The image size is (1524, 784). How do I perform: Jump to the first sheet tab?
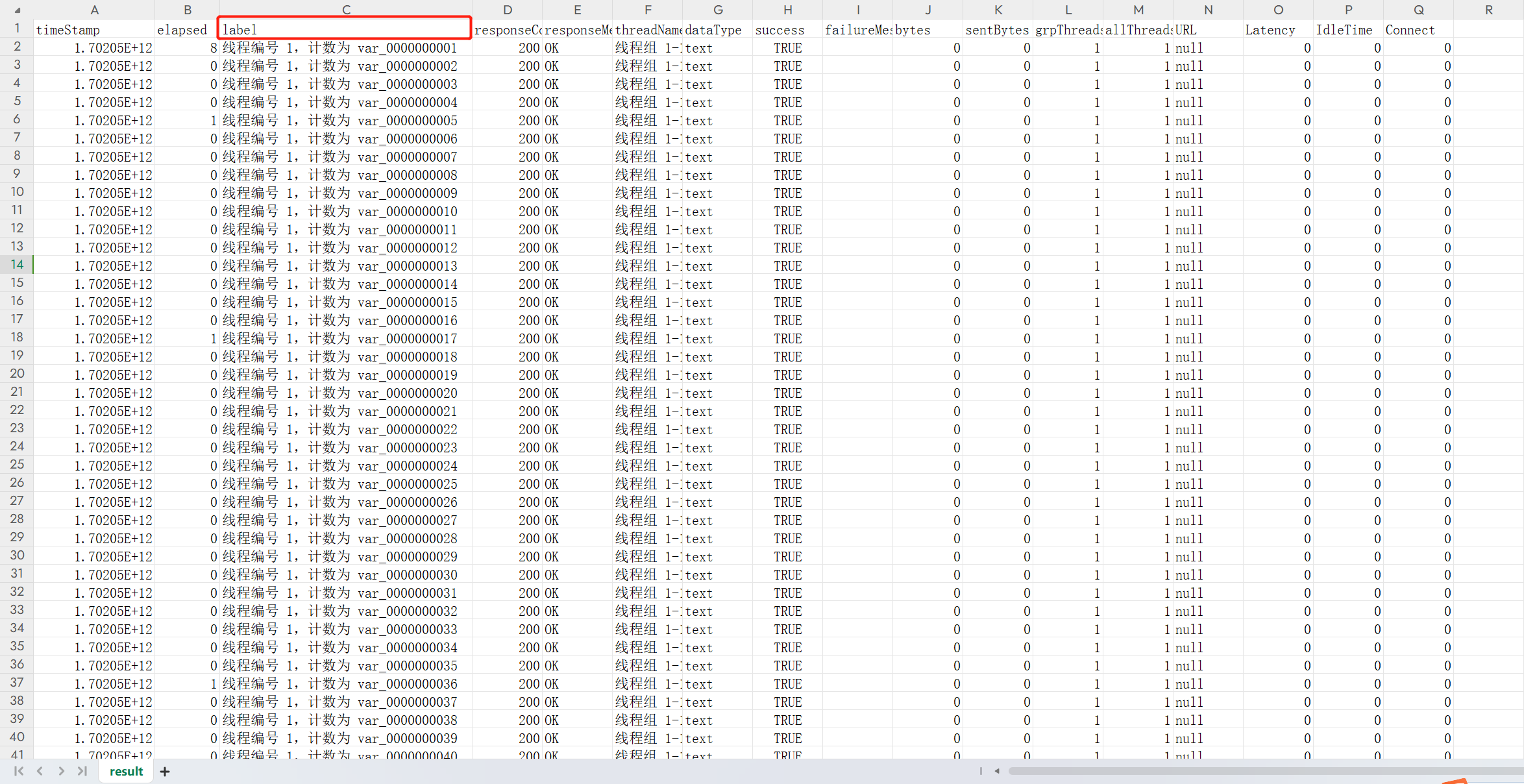tap(19, 771)
